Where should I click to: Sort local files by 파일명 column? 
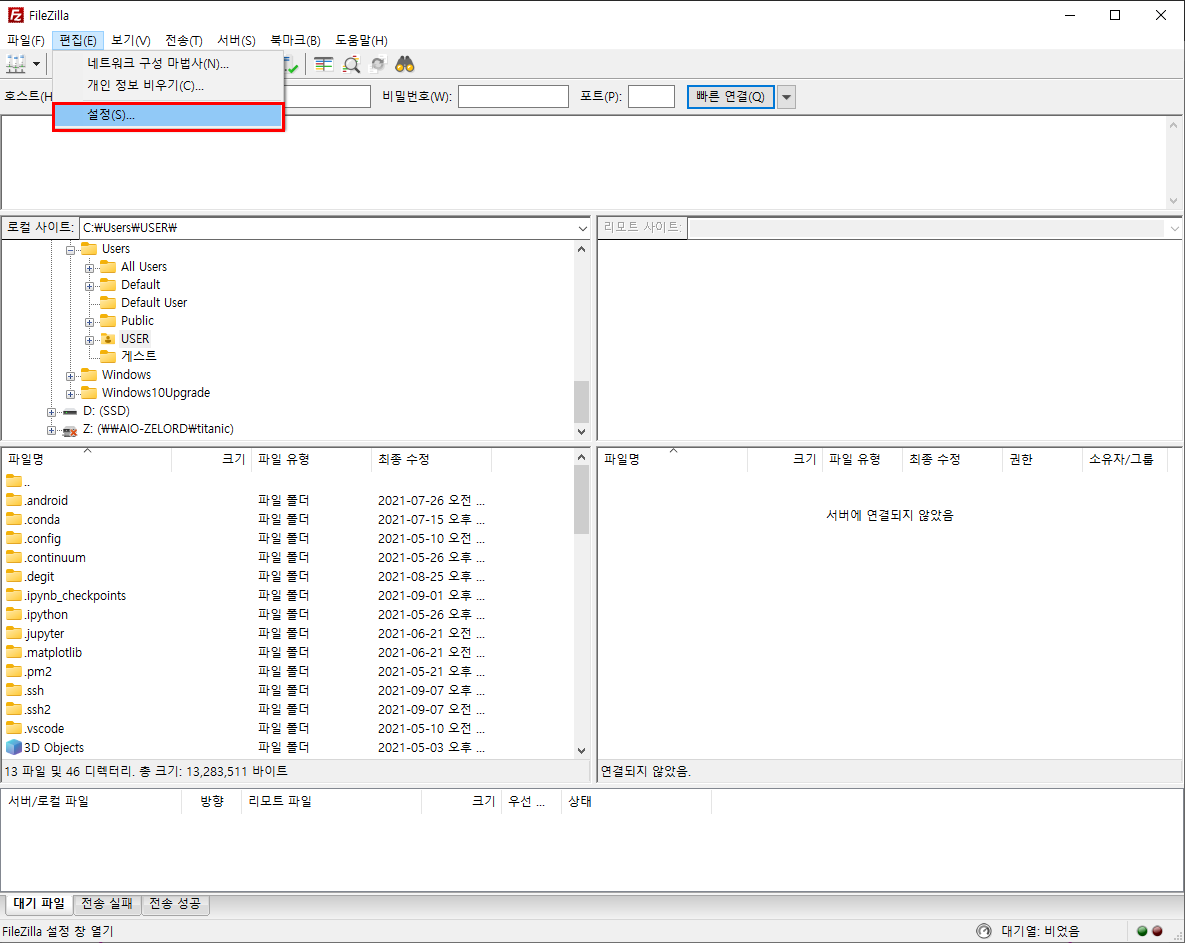(87, 459)
